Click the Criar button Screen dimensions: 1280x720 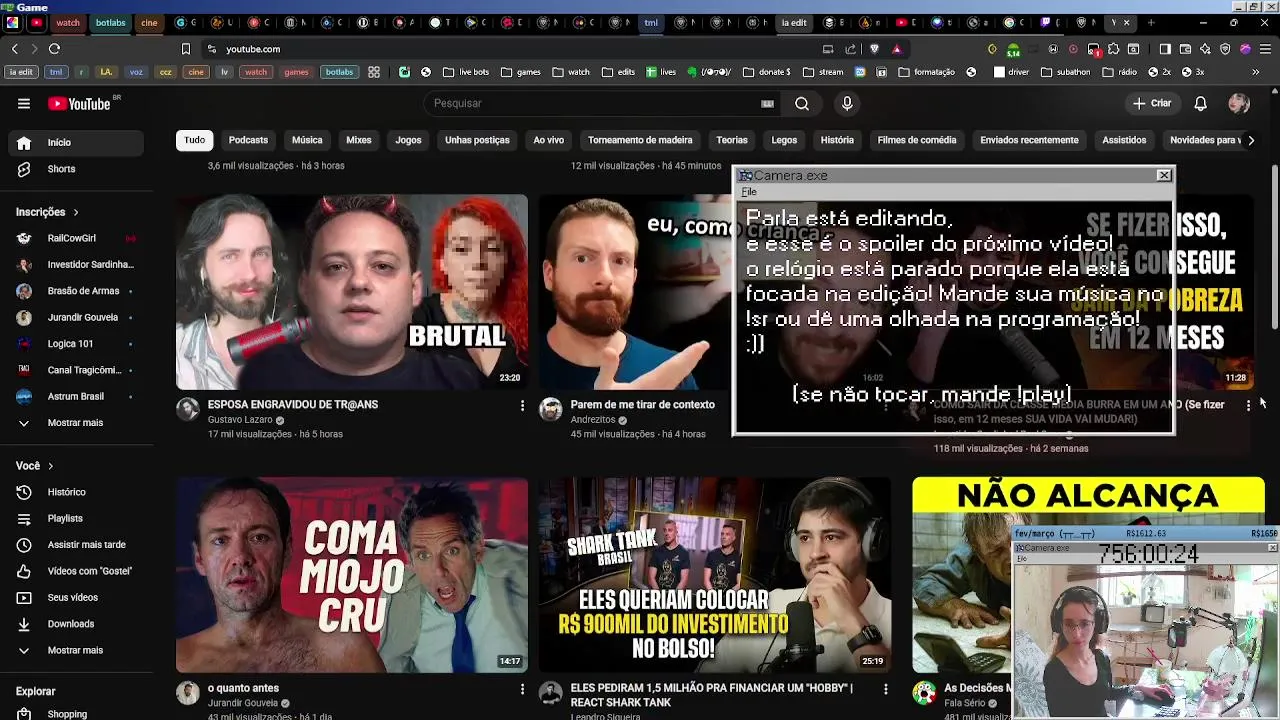coord(1151,103)
